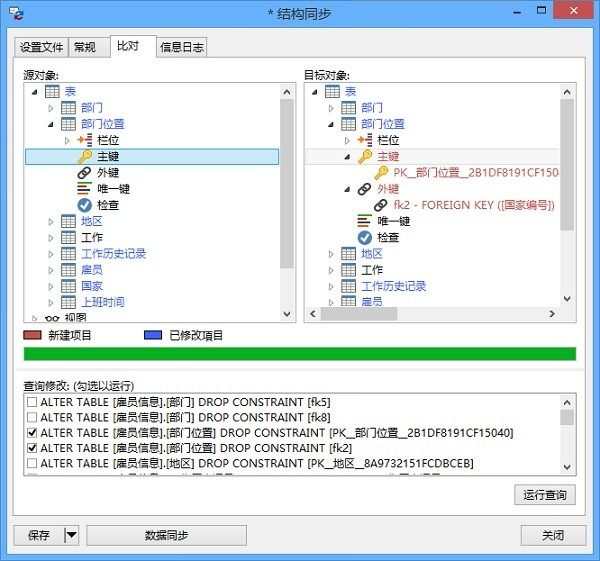Click the source objects vertical scrollbar
This screenshot has width=600, height=561.
point(287,180)
